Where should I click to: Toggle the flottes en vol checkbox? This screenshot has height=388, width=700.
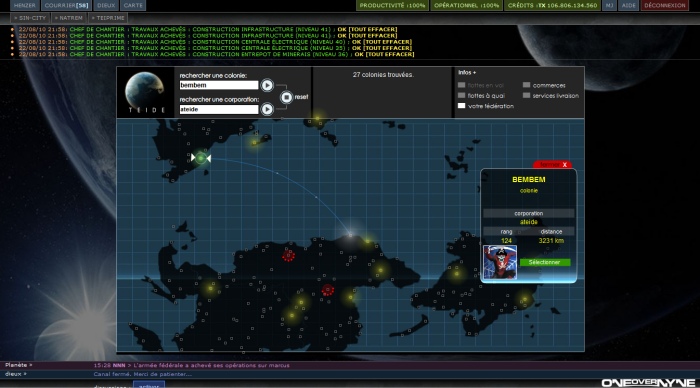click(x=462, y=85)
